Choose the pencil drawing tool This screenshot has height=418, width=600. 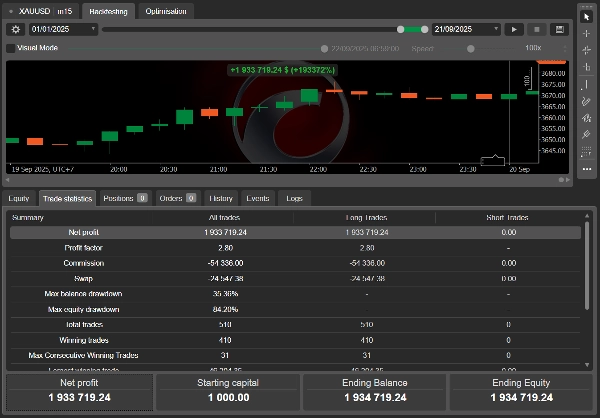pyautogui.click(x=586, y=101)
